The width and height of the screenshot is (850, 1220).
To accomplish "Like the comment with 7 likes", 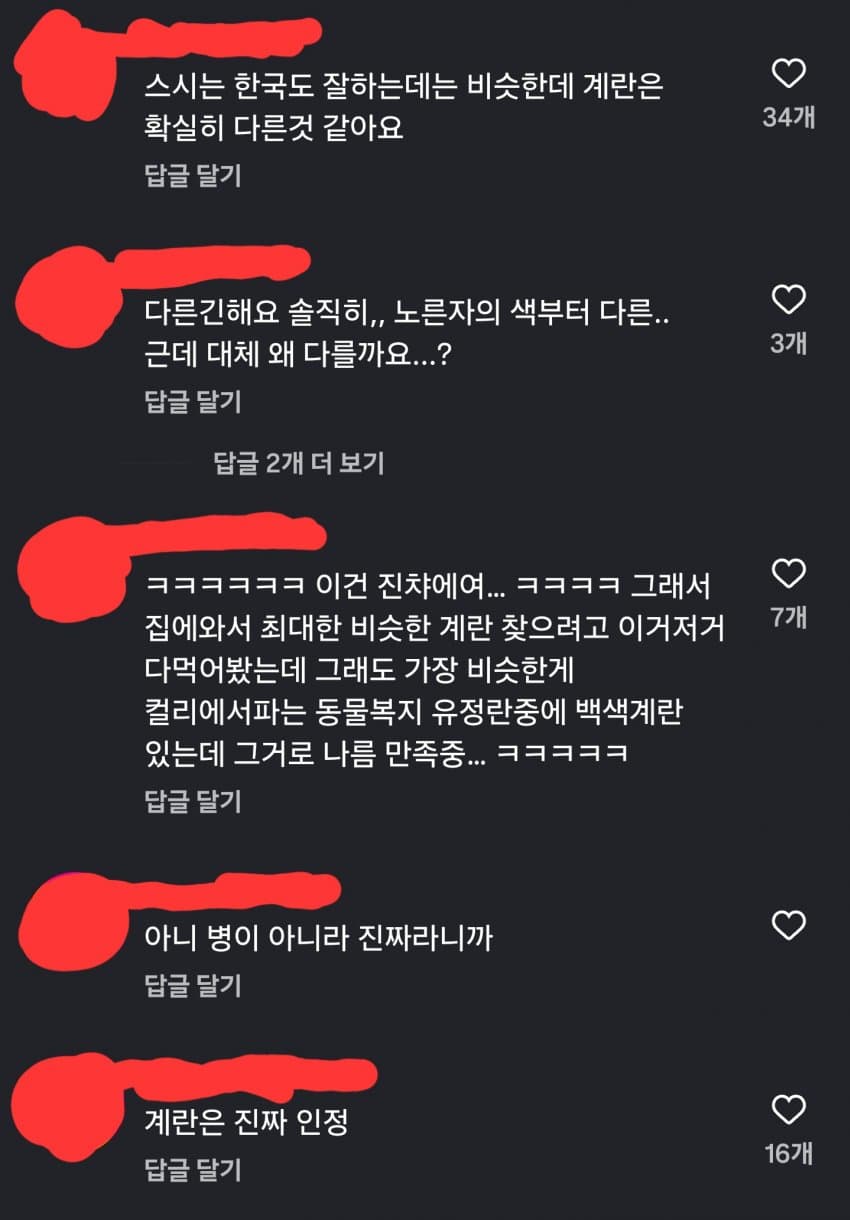I will 789,573.
